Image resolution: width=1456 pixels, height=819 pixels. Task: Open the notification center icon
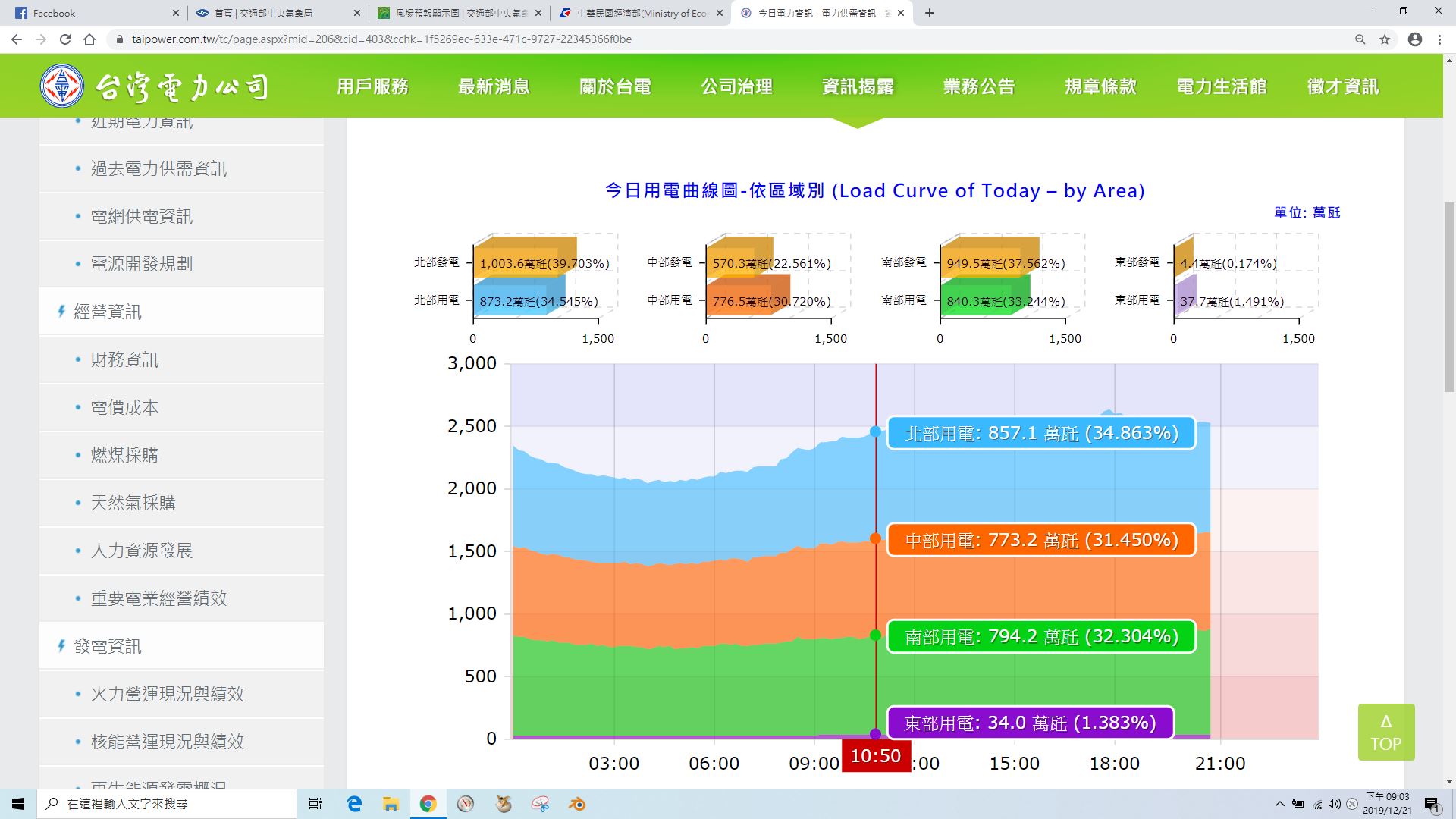[1432, 804]
